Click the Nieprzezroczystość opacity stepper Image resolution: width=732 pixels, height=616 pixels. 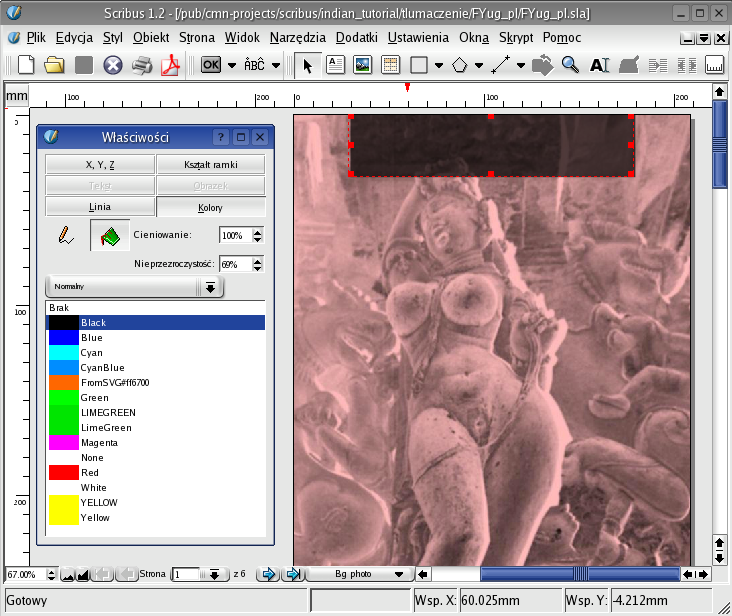tap(257, 265)
